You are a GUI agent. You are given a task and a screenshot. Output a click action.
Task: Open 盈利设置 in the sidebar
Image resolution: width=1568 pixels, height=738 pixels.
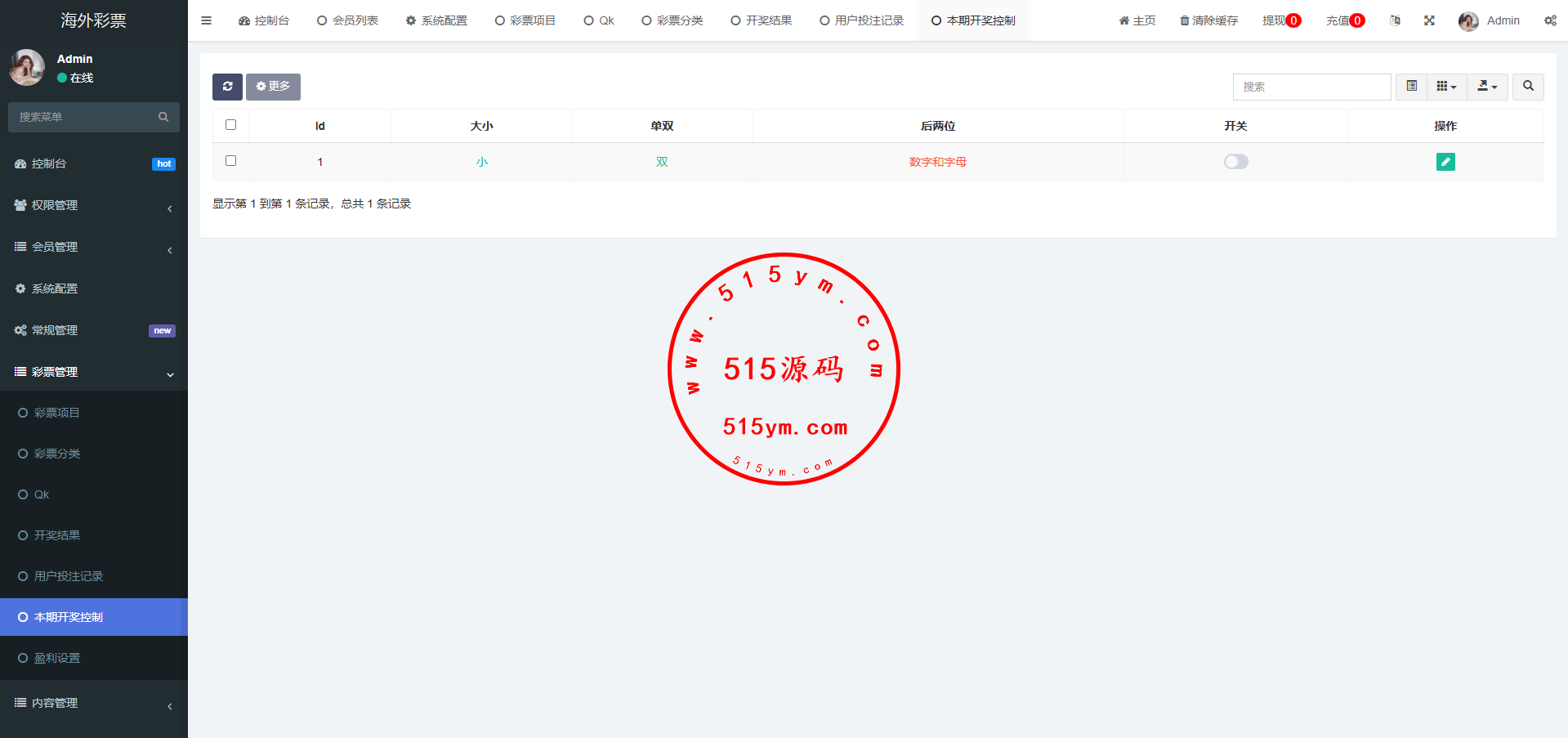pos(57,658)
